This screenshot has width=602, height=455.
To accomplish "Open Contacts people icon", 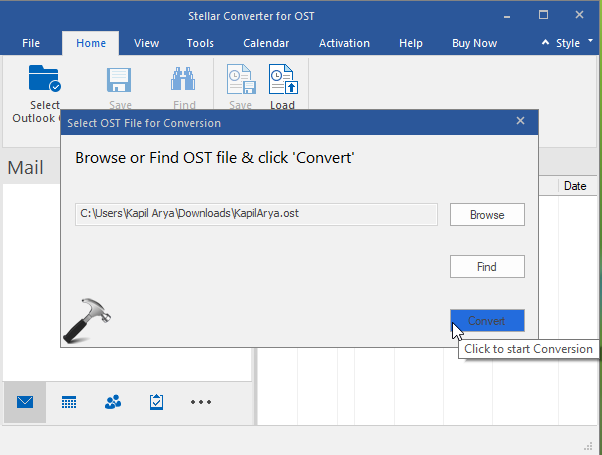I will pyautogui.click(x=113, y=402).
